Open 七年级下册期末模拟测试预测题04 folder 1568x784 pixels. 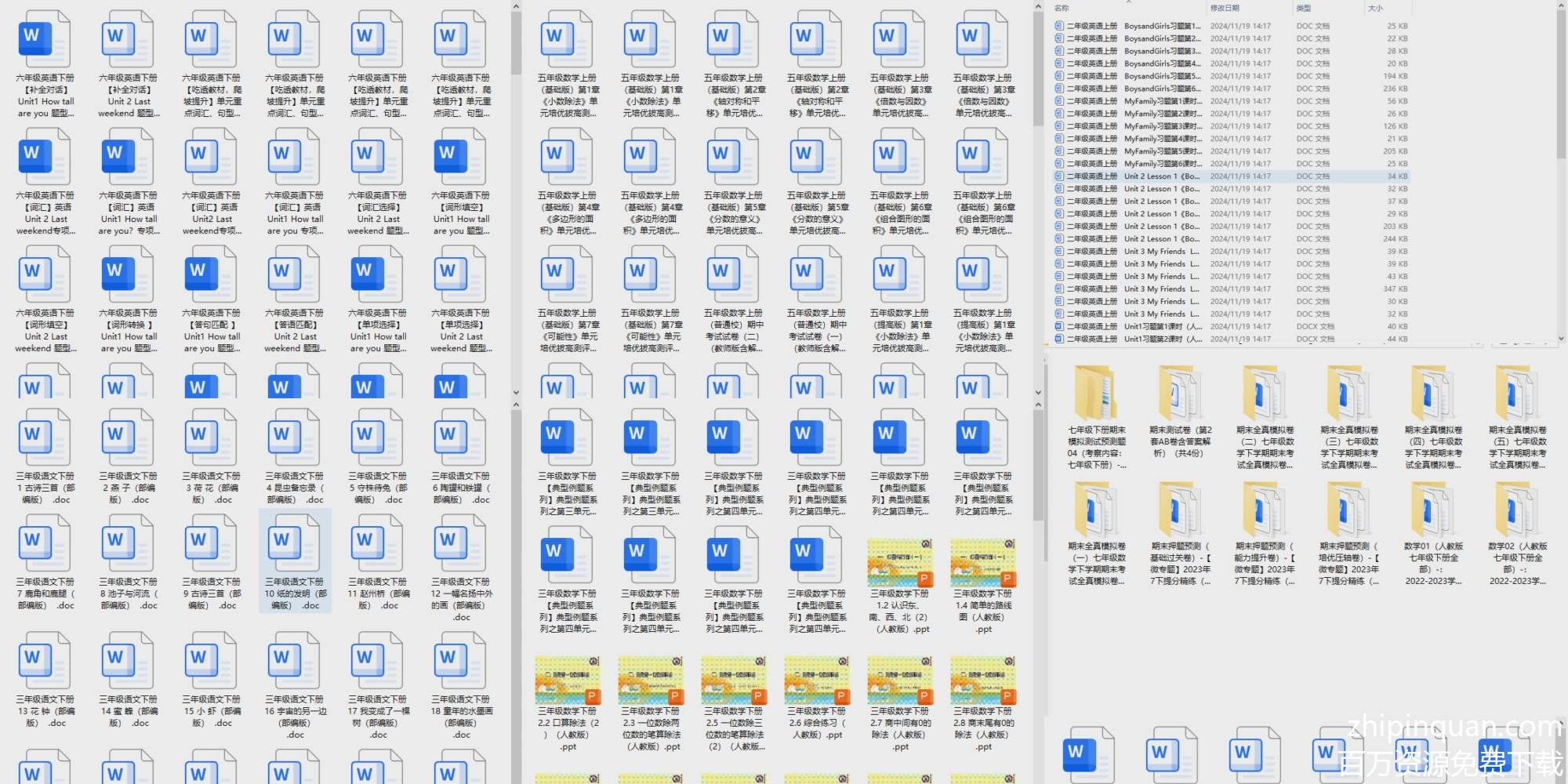coord(1096,397)
